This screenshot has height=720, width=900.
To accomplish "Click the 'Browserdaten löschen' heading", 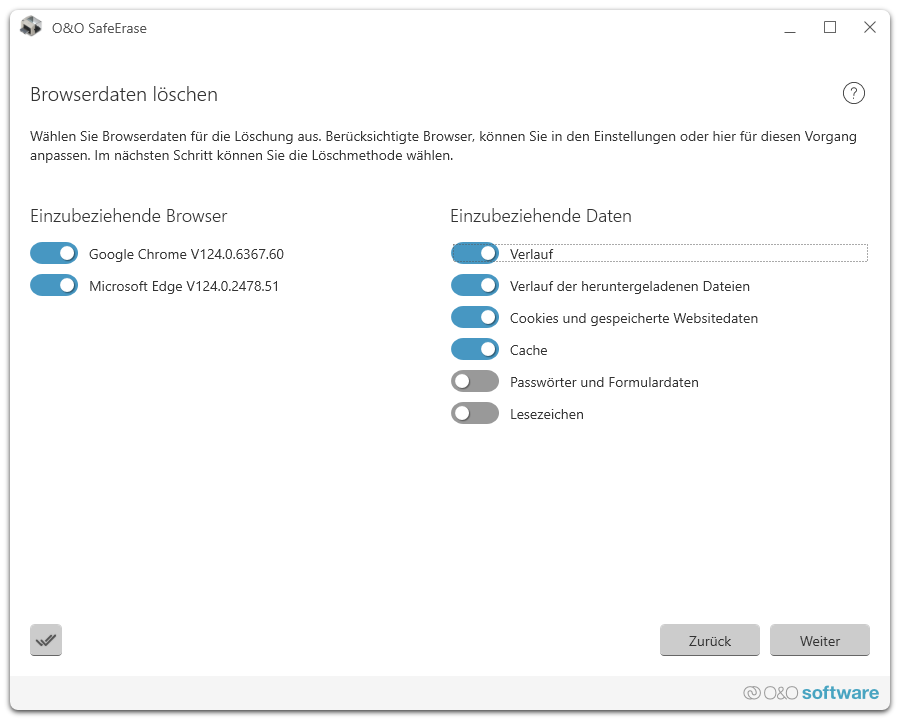I will click(124, 95).
